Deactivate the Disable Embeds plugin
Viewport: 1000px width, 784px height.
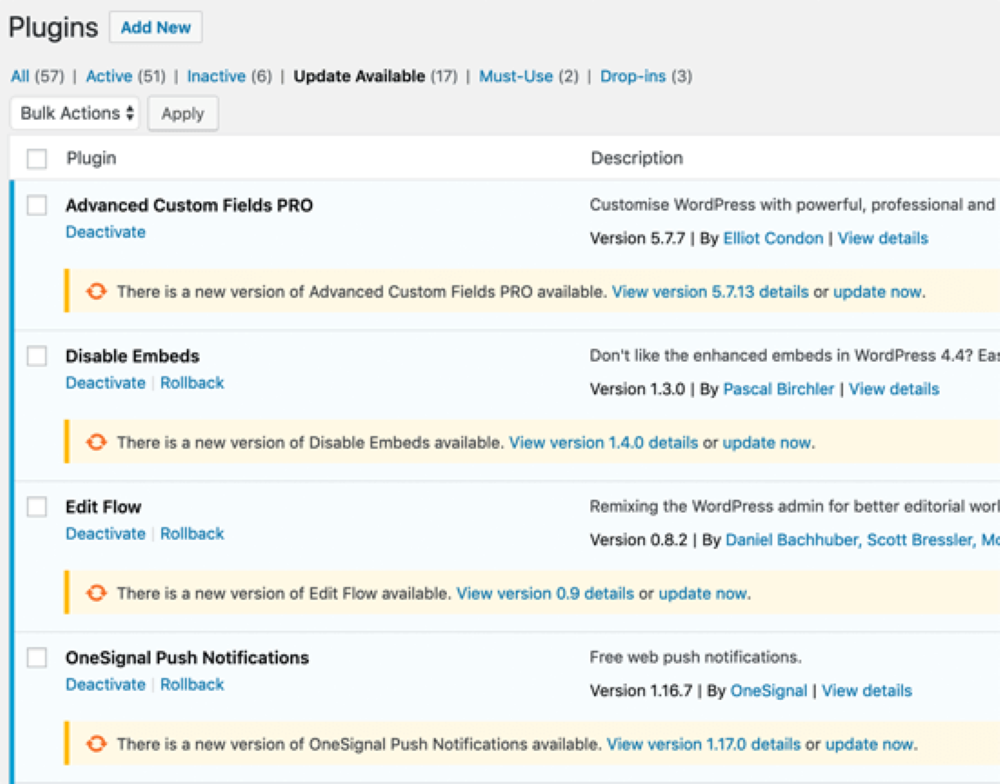coord(106,383)
